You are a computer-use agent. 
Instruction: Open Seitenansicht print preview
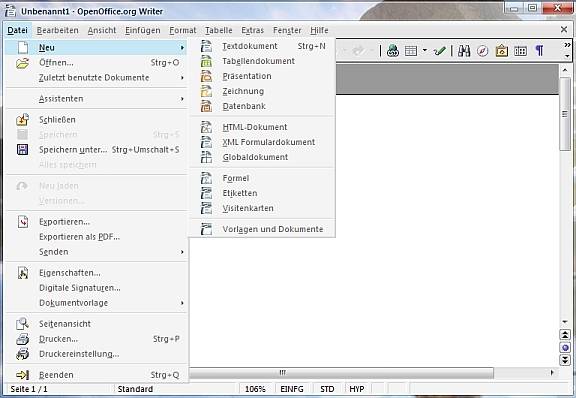96,324
